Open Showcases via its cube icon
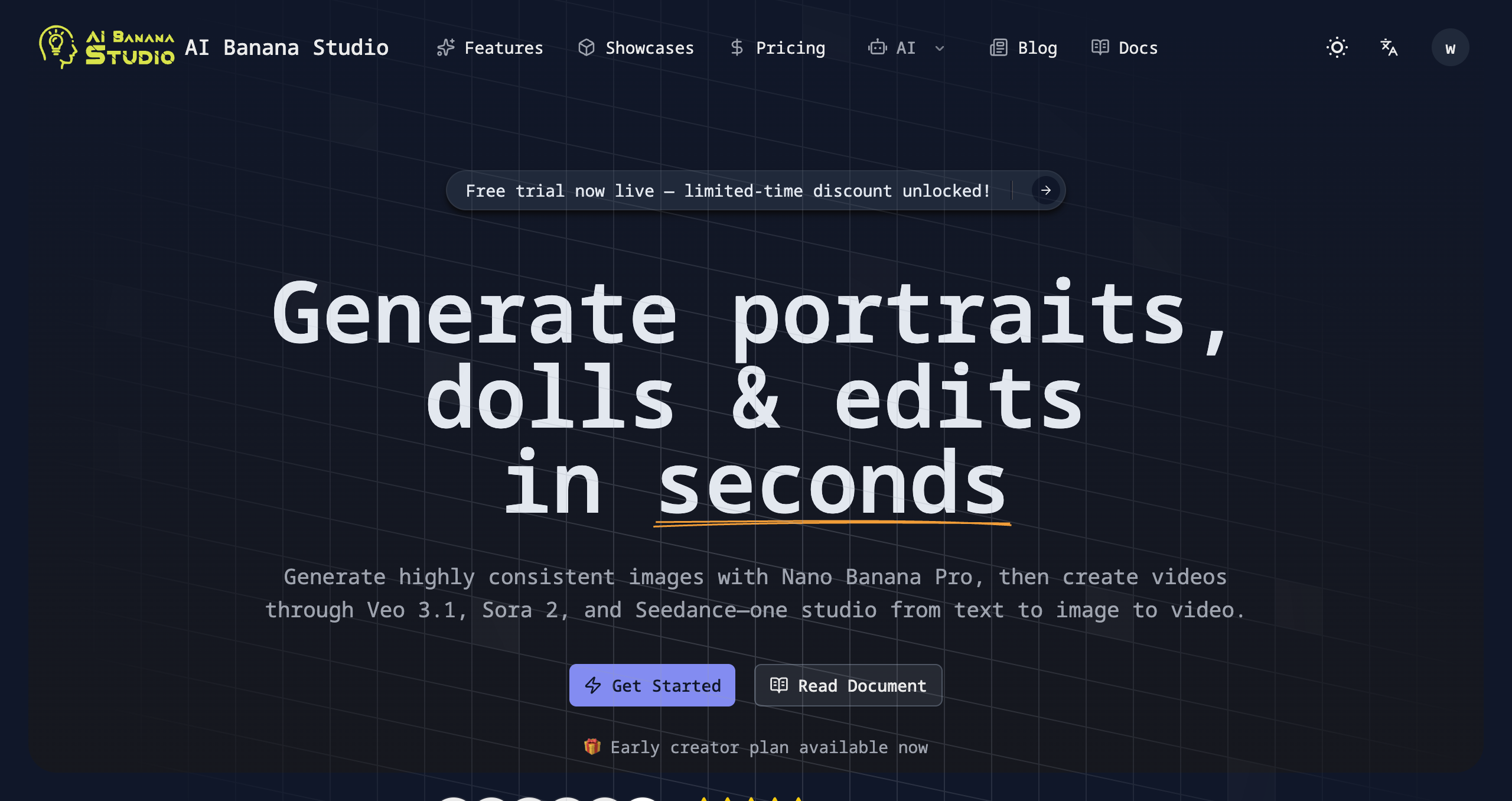1512x801 pixels. point(588,47)
